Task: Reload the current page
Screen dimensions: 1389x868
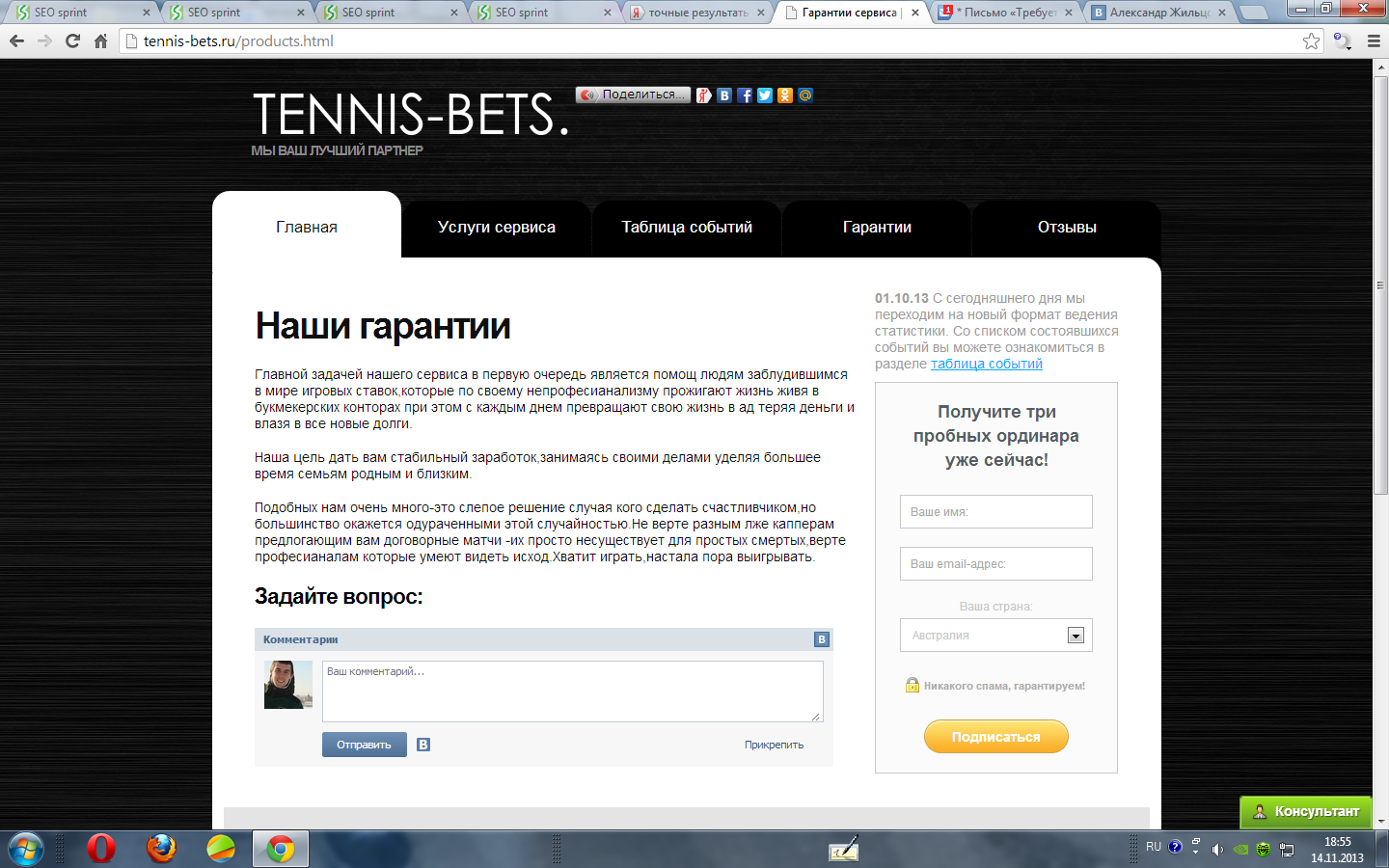Action: [x=72, y=41]
